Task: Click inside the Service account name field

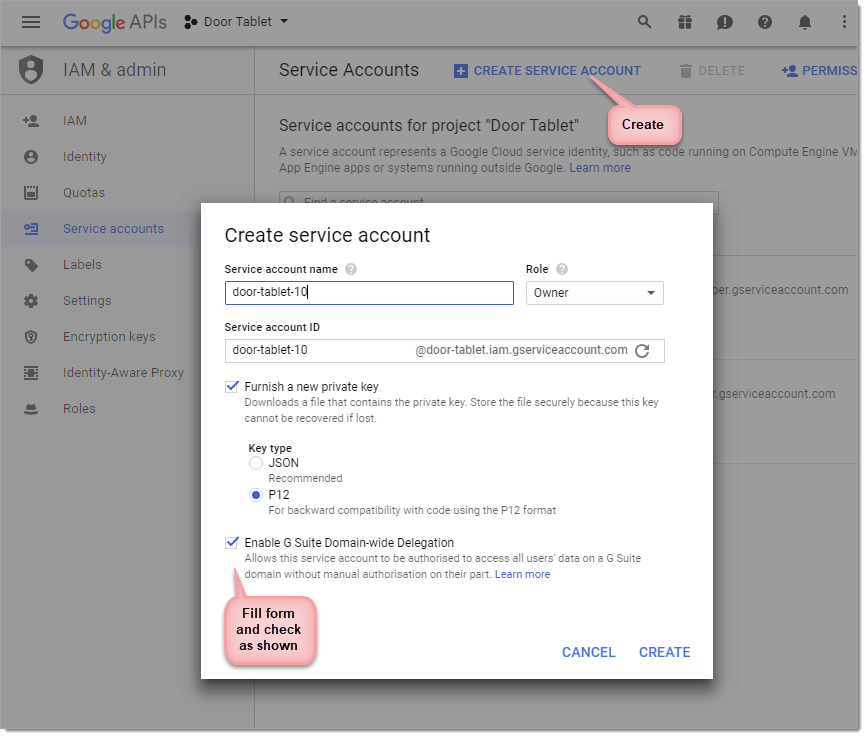Action: pyautogui.click(x=368, y=293)
